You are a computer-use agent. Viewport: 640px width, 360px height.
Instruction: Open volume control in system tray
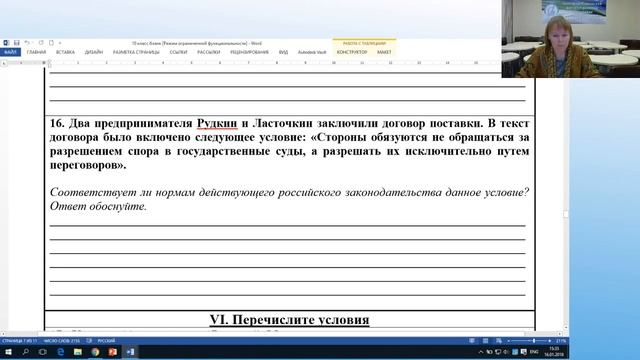pos(506,352)
